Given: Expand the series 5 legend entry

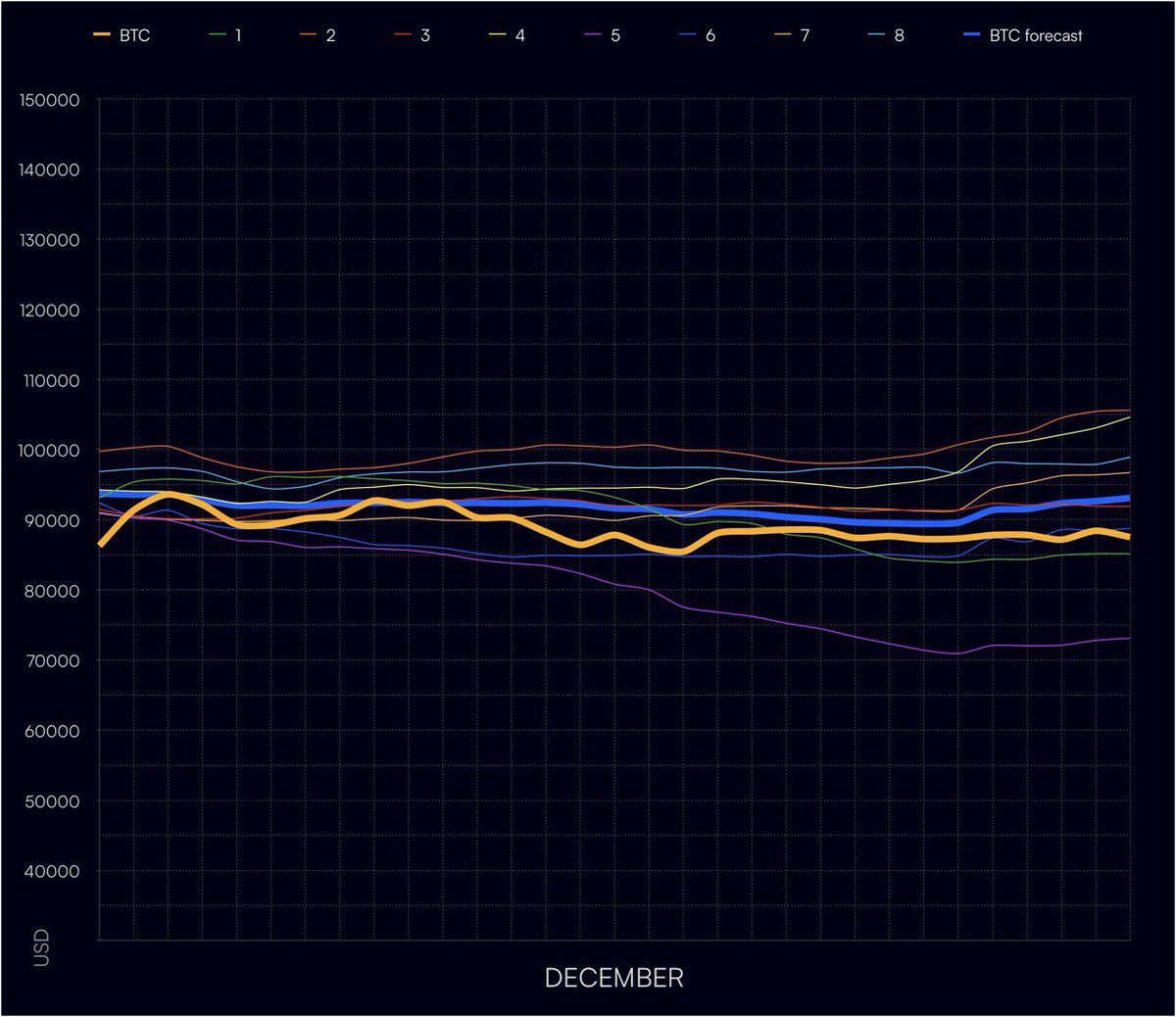Looking at the screenshot, I should coord(604,34).
